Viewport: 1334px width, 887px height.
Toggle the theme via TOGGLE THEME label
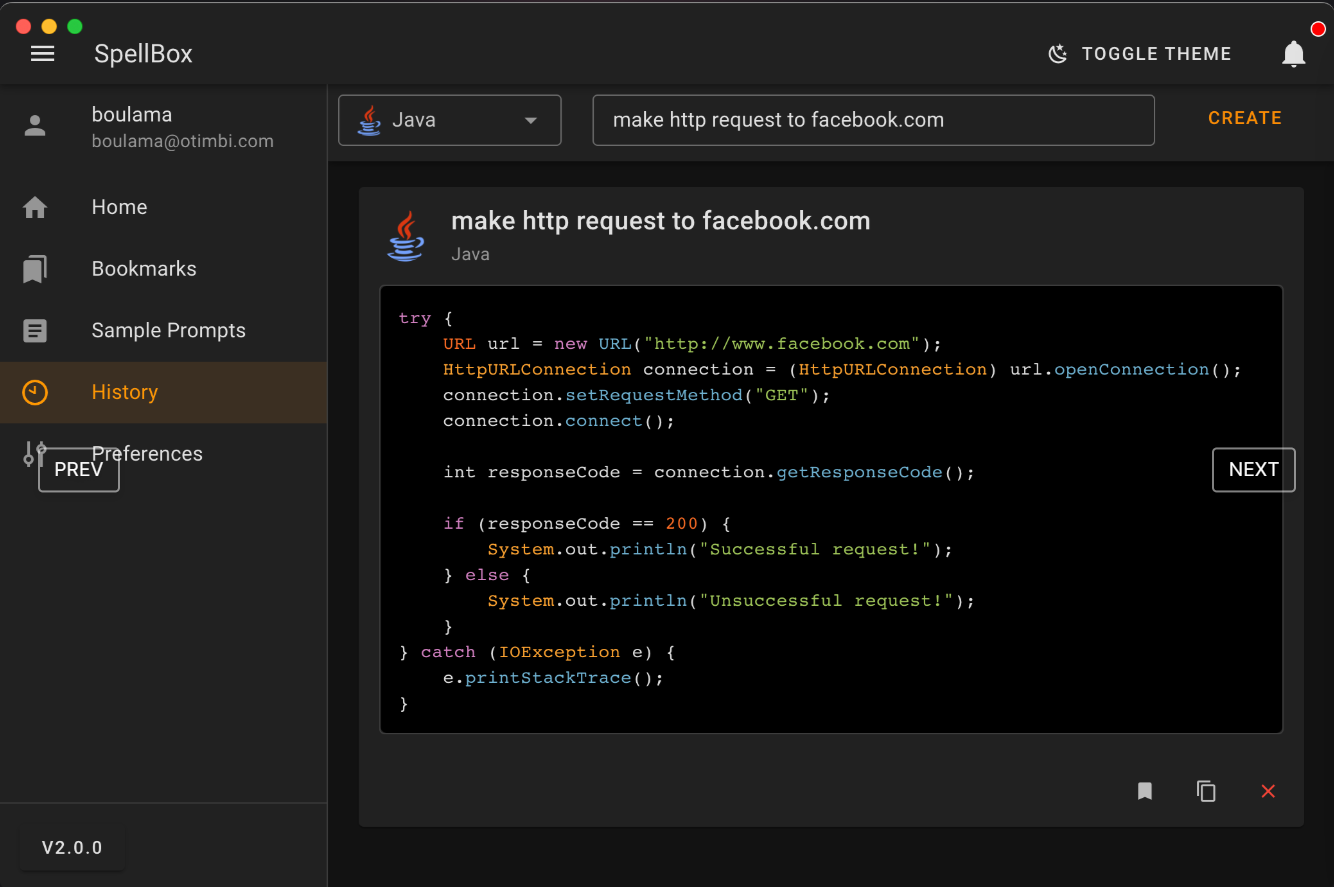point(1156,54)
